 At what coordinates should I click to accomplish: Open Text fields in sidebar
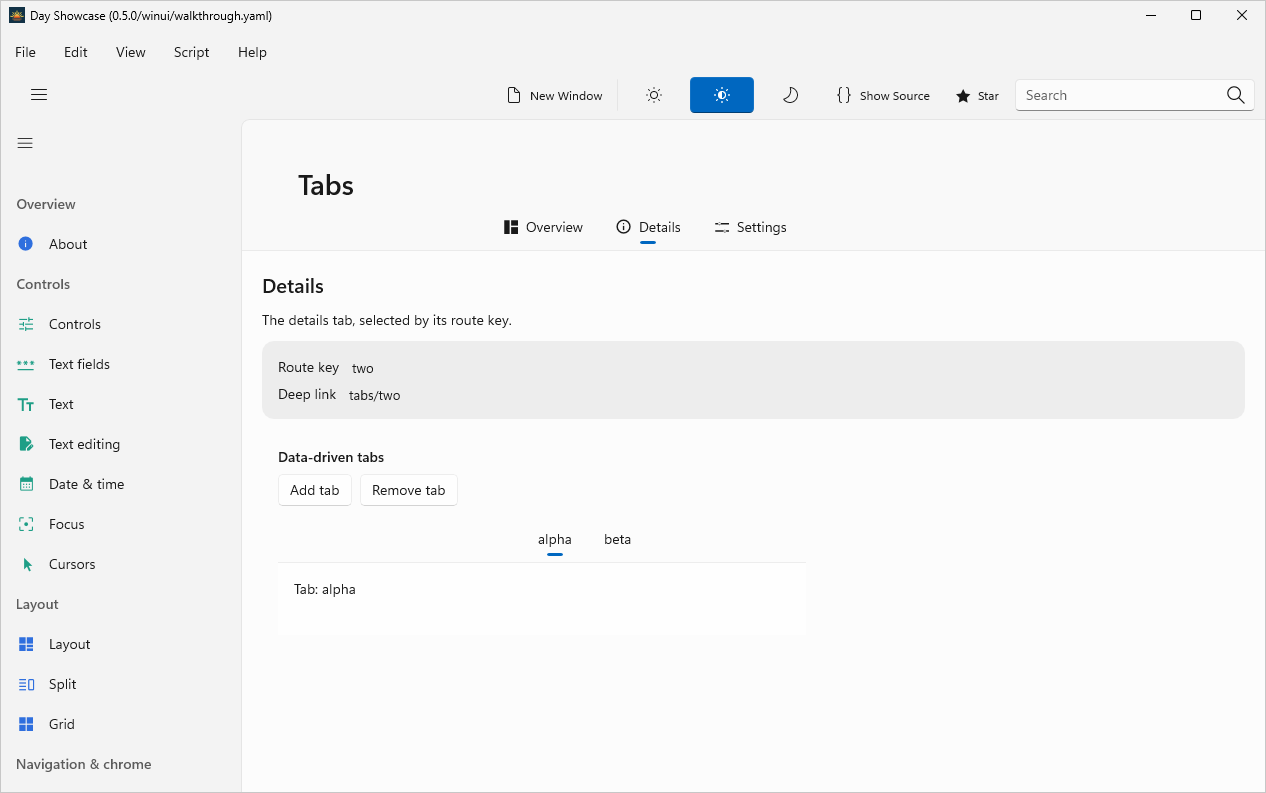click(x=121, y=364)
